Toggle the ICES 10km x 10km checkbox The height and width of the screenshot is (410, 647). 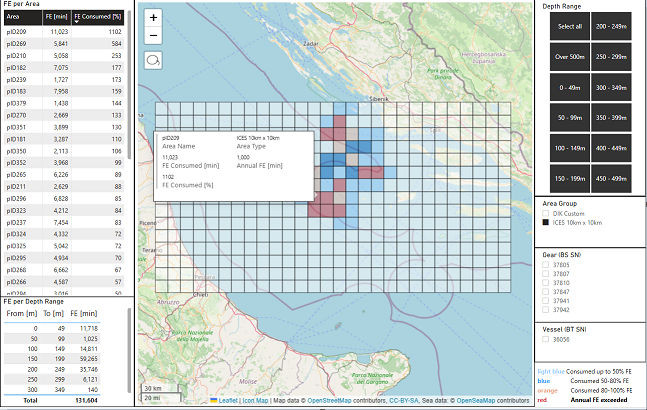544,222
